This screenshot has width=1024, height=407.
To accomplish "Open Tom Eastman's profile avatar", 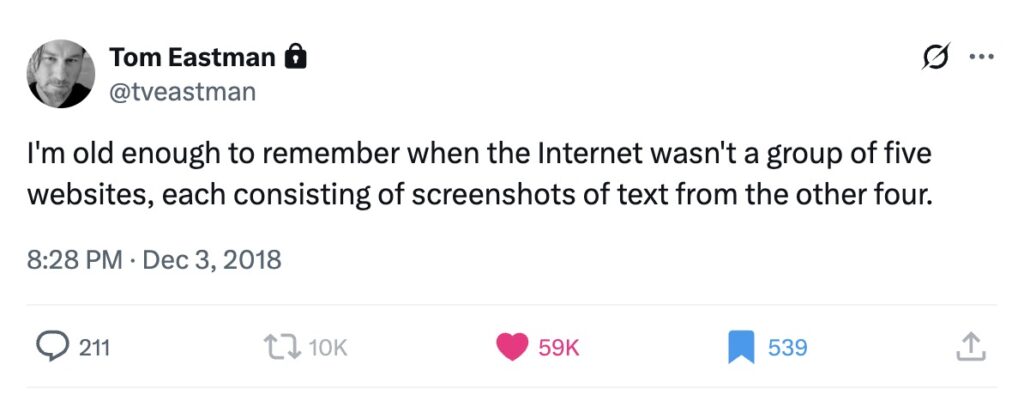I will click(61, 74).
